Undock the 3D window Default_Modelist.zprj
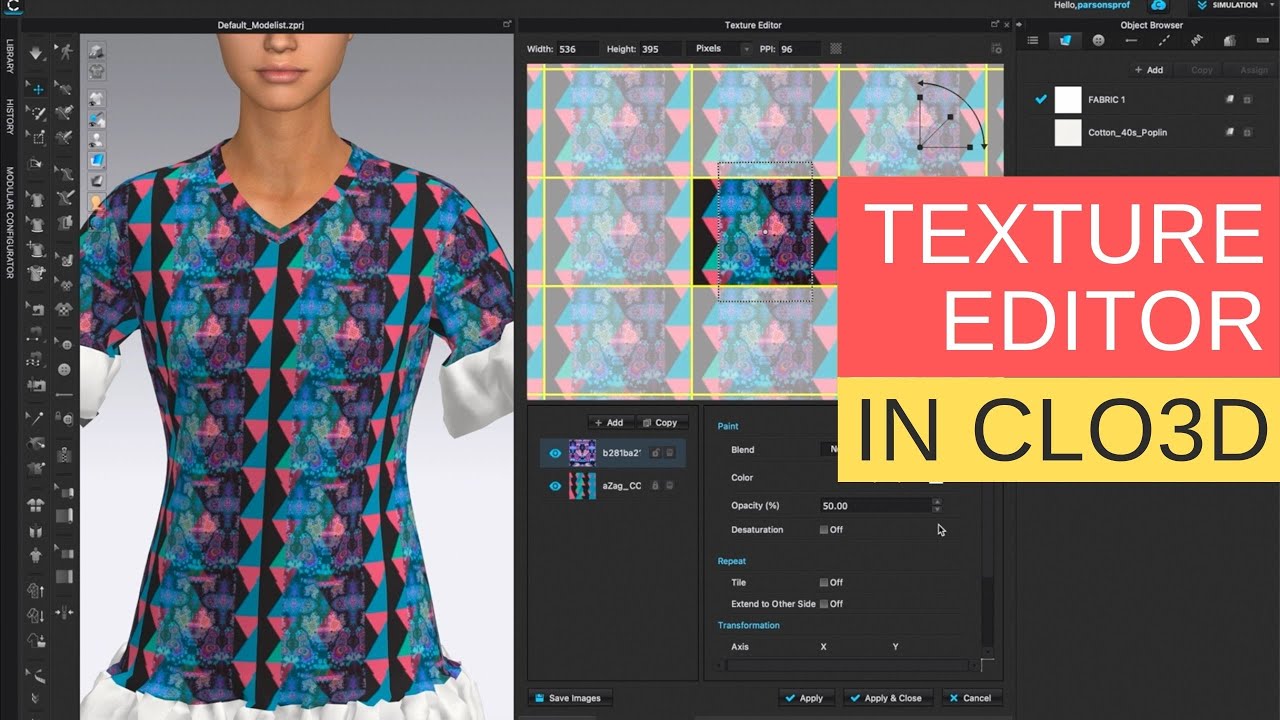This screenshot has width=1280, height=720. 507,24
